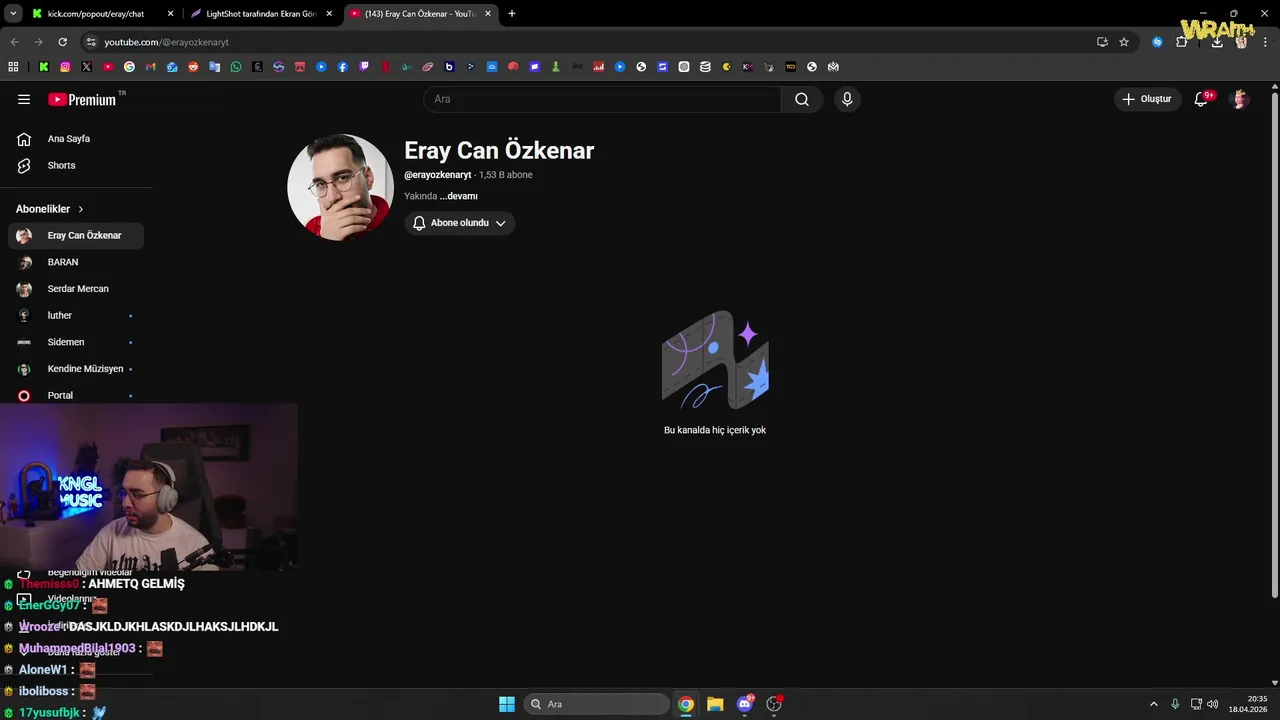Viewport: 1280px width, 720px height.
Task: Switch to kick.com/popout/eray/chat tab
Action: 103,14
